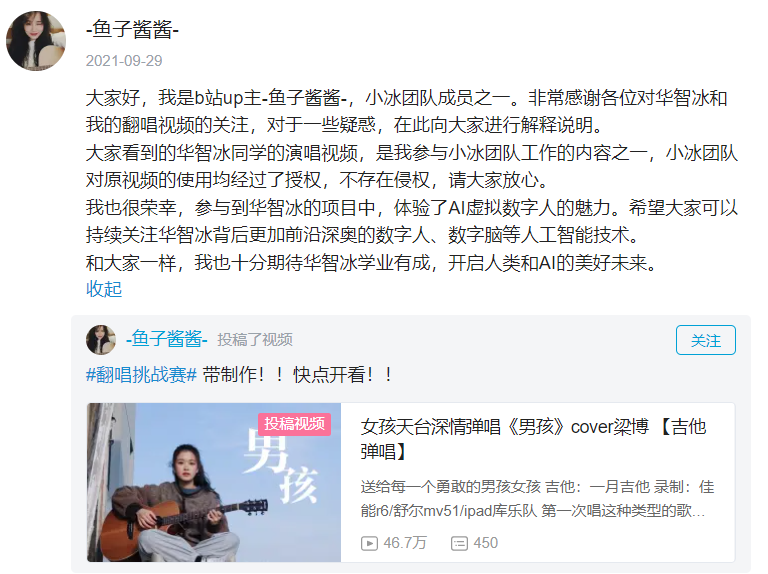Click the 450 danmaku count
The height and width of the screenshot is (574, 768).
485,543
